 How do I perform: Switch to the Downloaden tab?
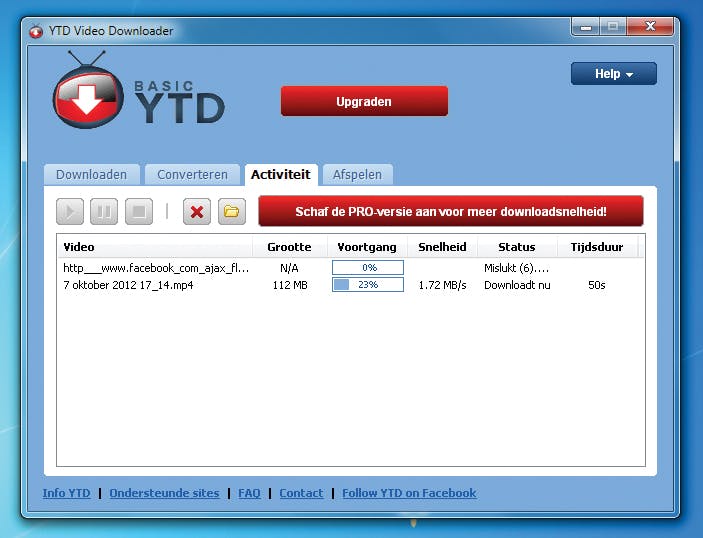[91, 174]
